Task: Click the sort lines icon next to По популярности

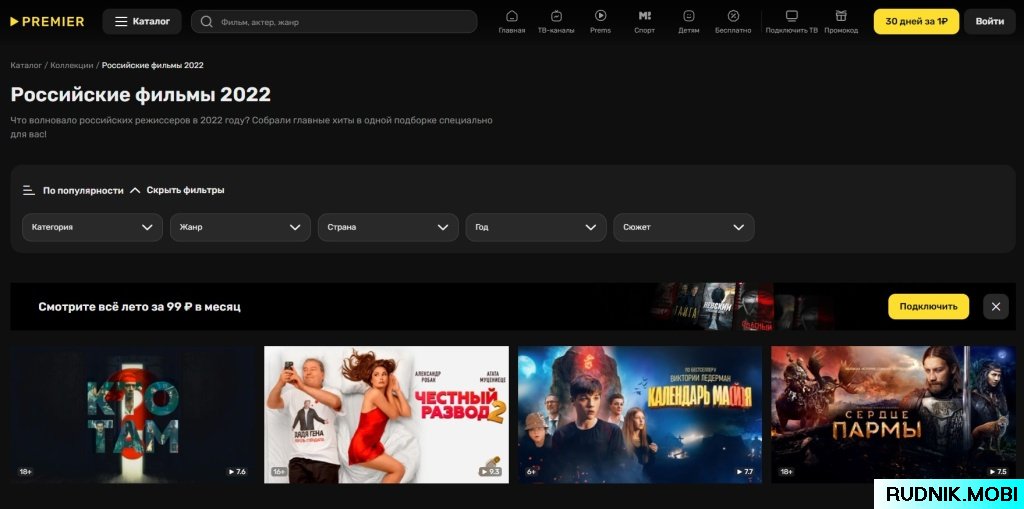Action: [x=29, y=191]
